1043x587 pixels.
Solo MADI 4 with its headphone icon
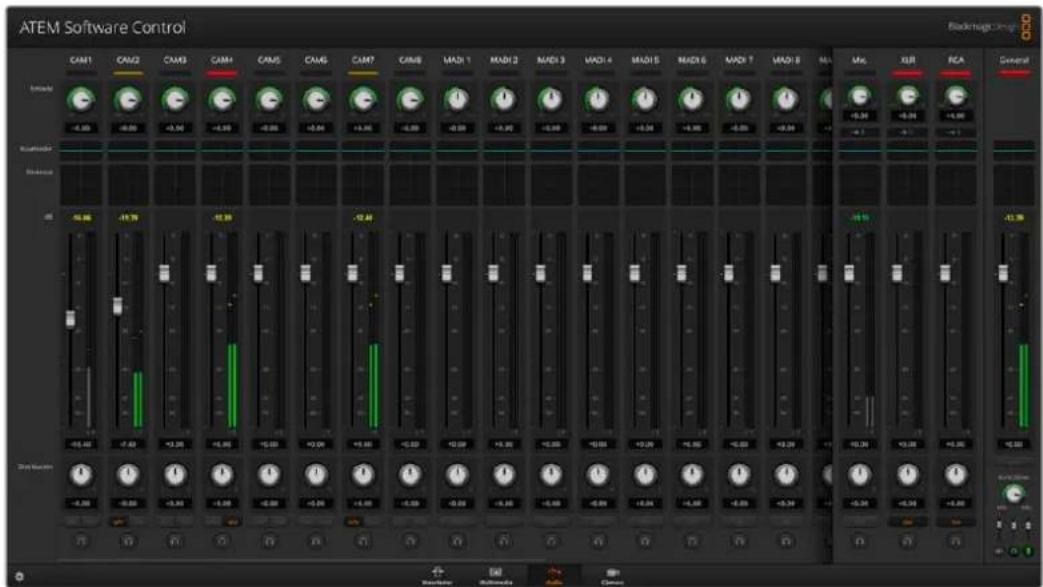tap(598, 541)
